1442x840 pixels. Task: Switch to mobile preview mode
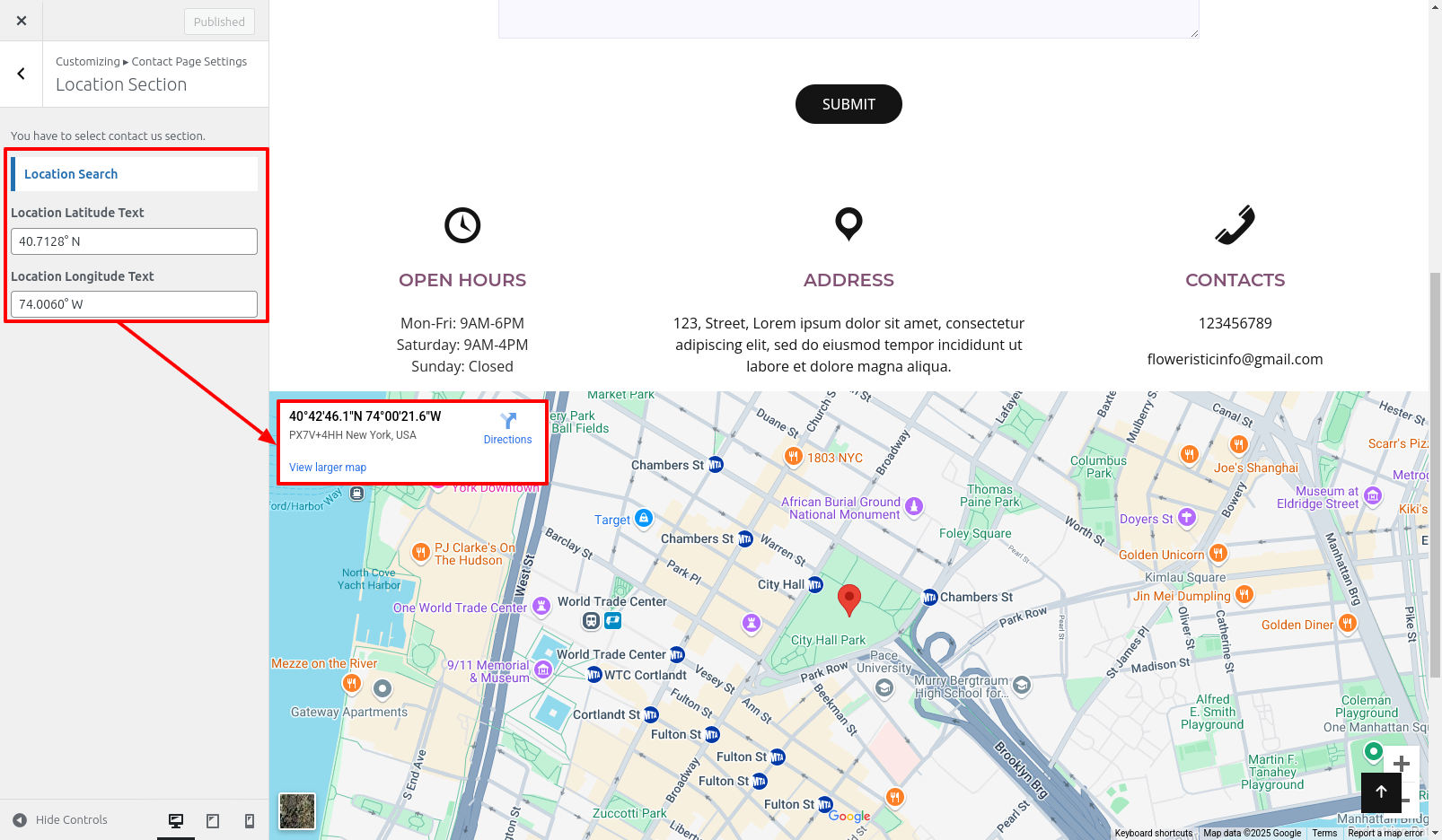click(x=250, y=820)
